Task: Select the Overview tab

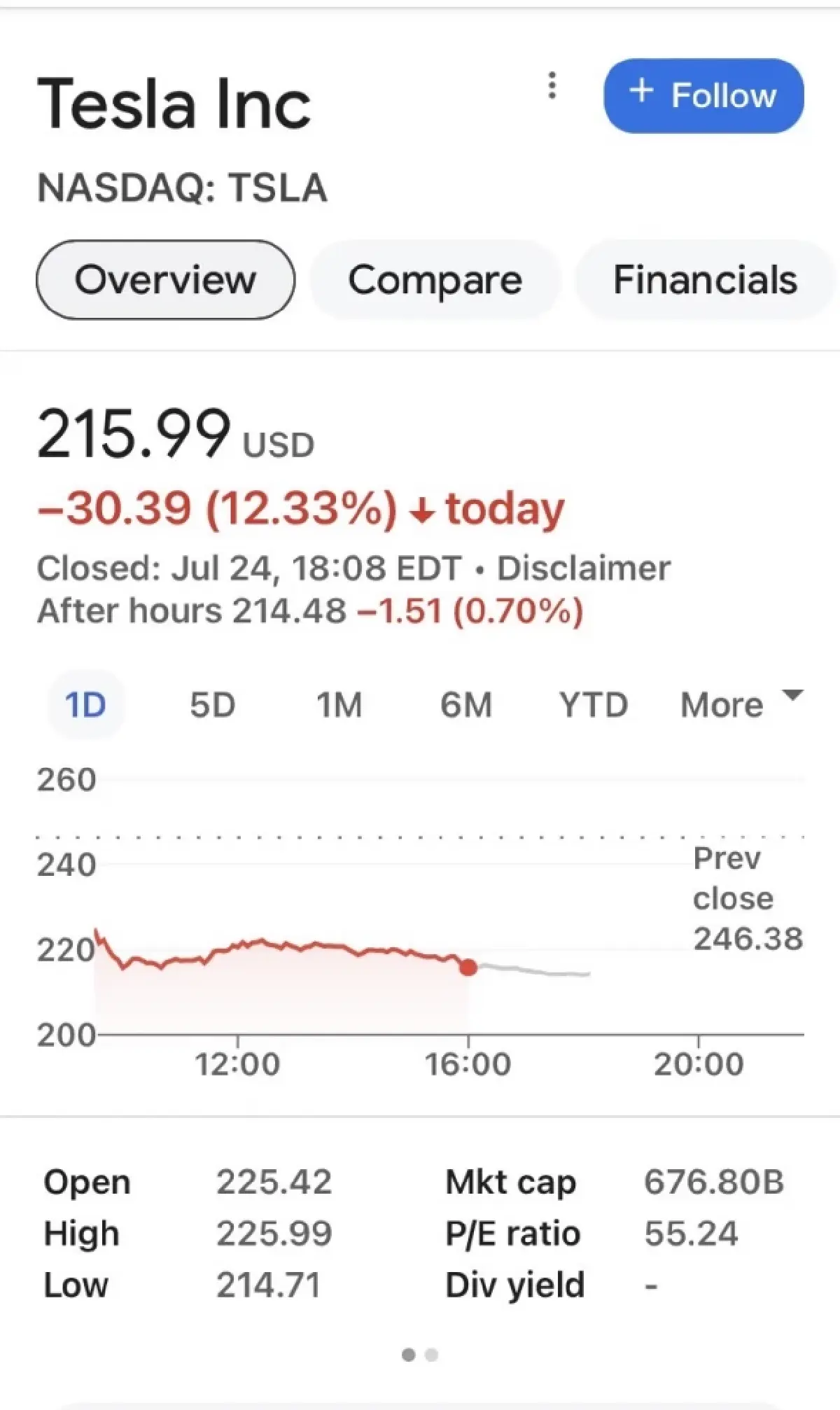Action: click(165, 280)
